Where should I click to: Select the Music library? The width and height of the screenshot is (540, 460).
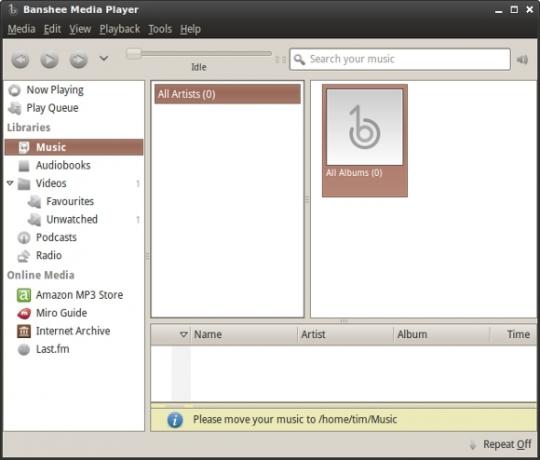[x=74, y=147]
